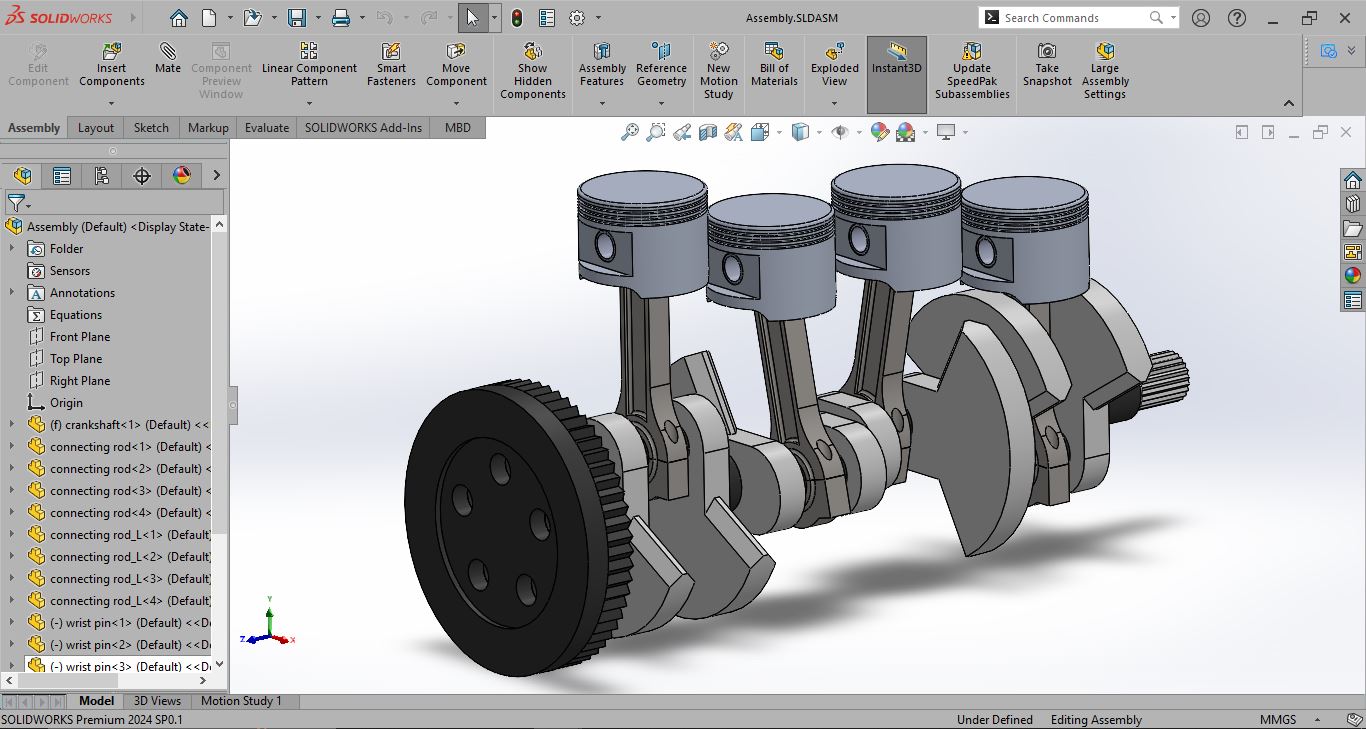Image resolution: width=1366 pixels, height=729 pixels.
Task: Click MMGS units in status bar
Action: [x=1278, y=720]
